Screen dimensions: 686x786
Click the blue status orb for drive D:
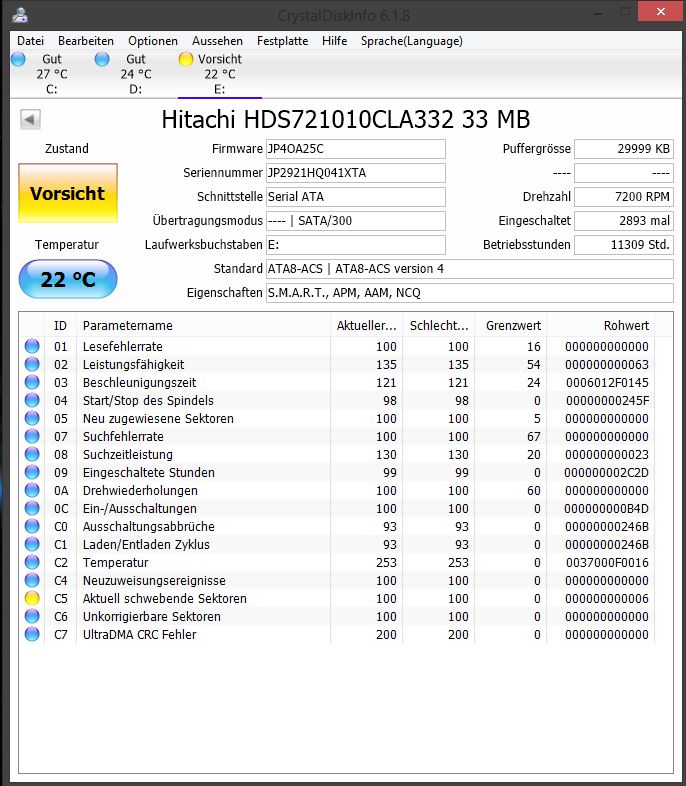pyautogui.click(x=102, y=59)
